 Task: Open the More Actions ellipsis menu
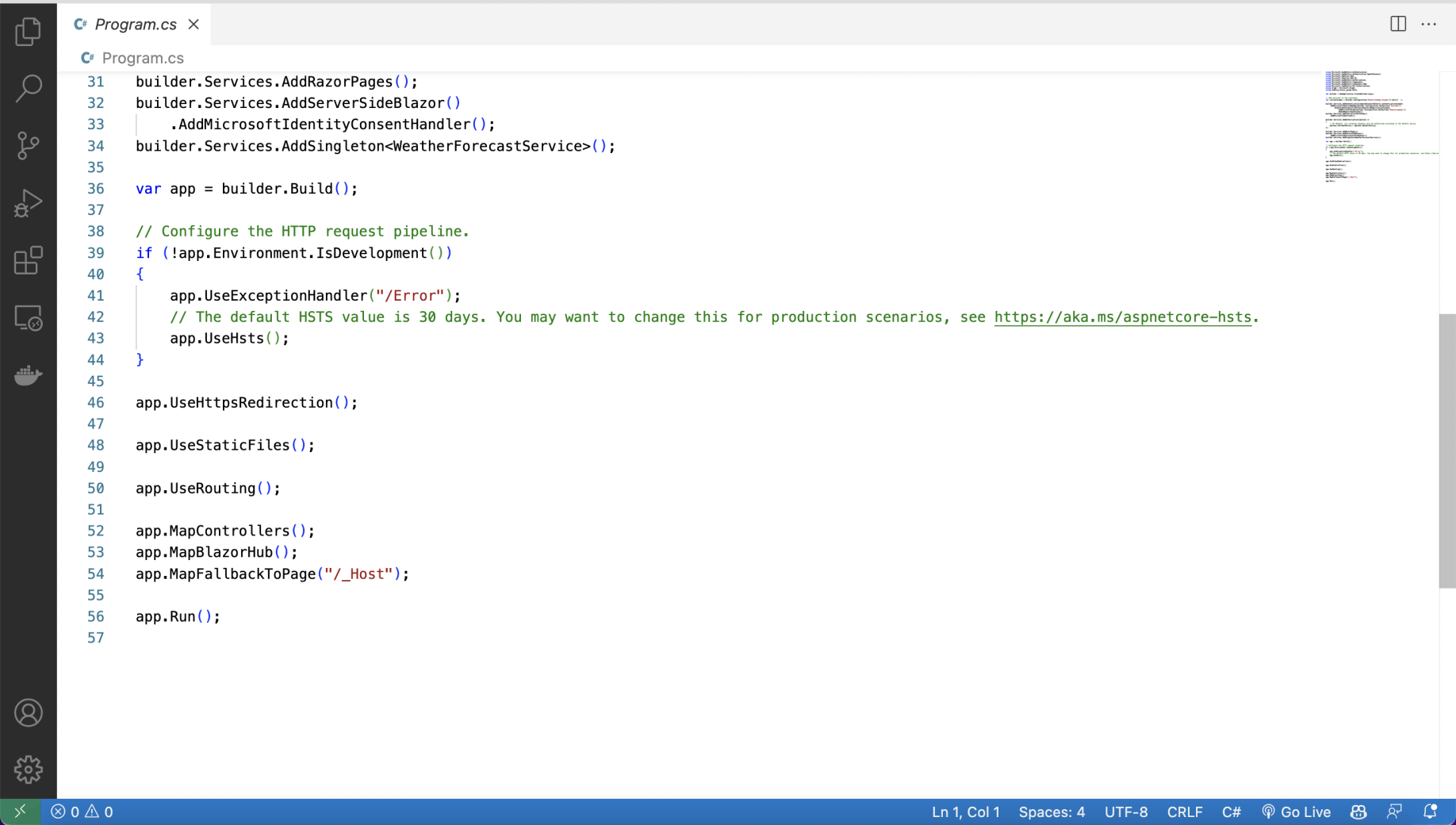(x=1429, y=24)
